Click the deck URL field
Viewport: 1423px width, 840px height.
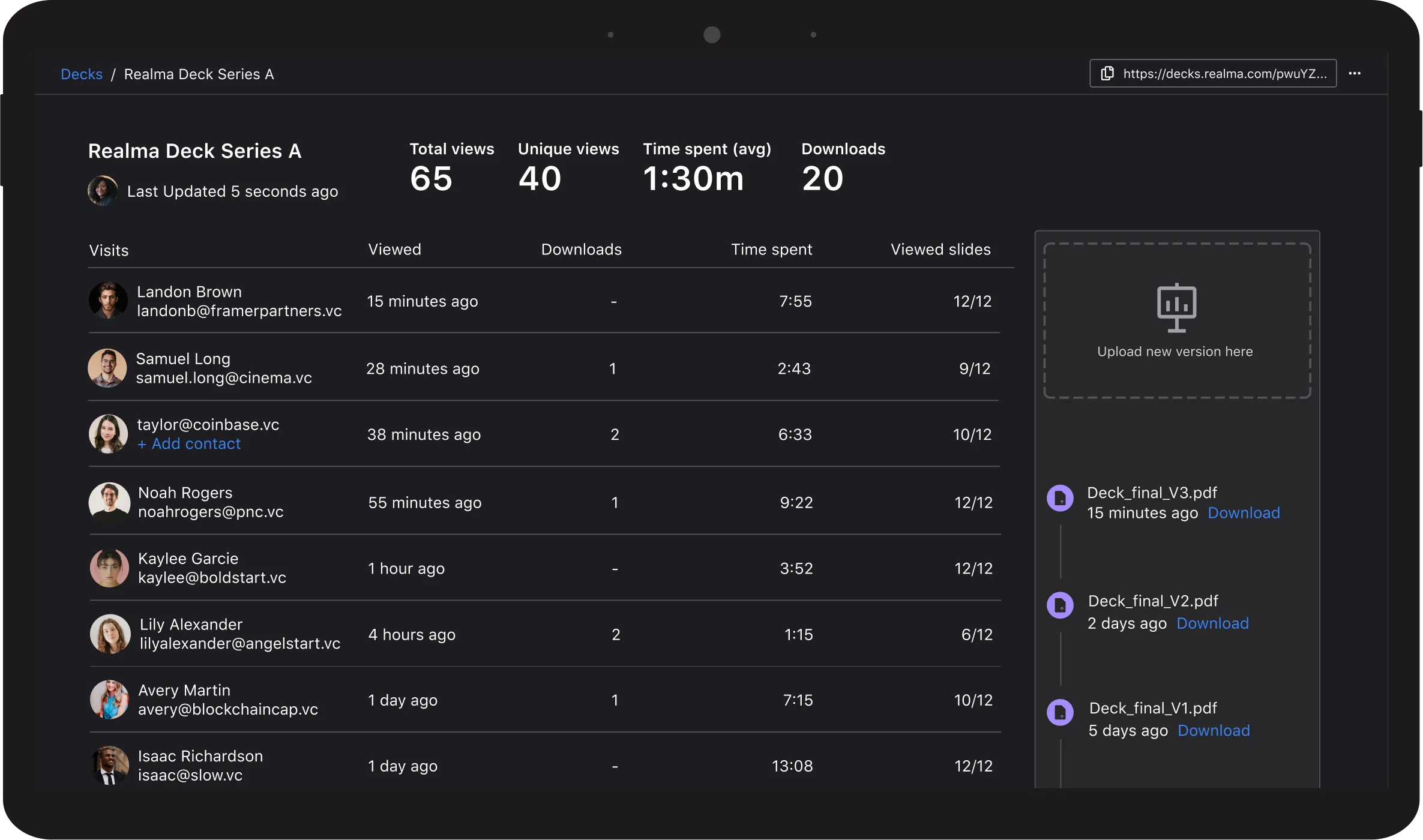pyautogui.click(x=1224, y=74)
